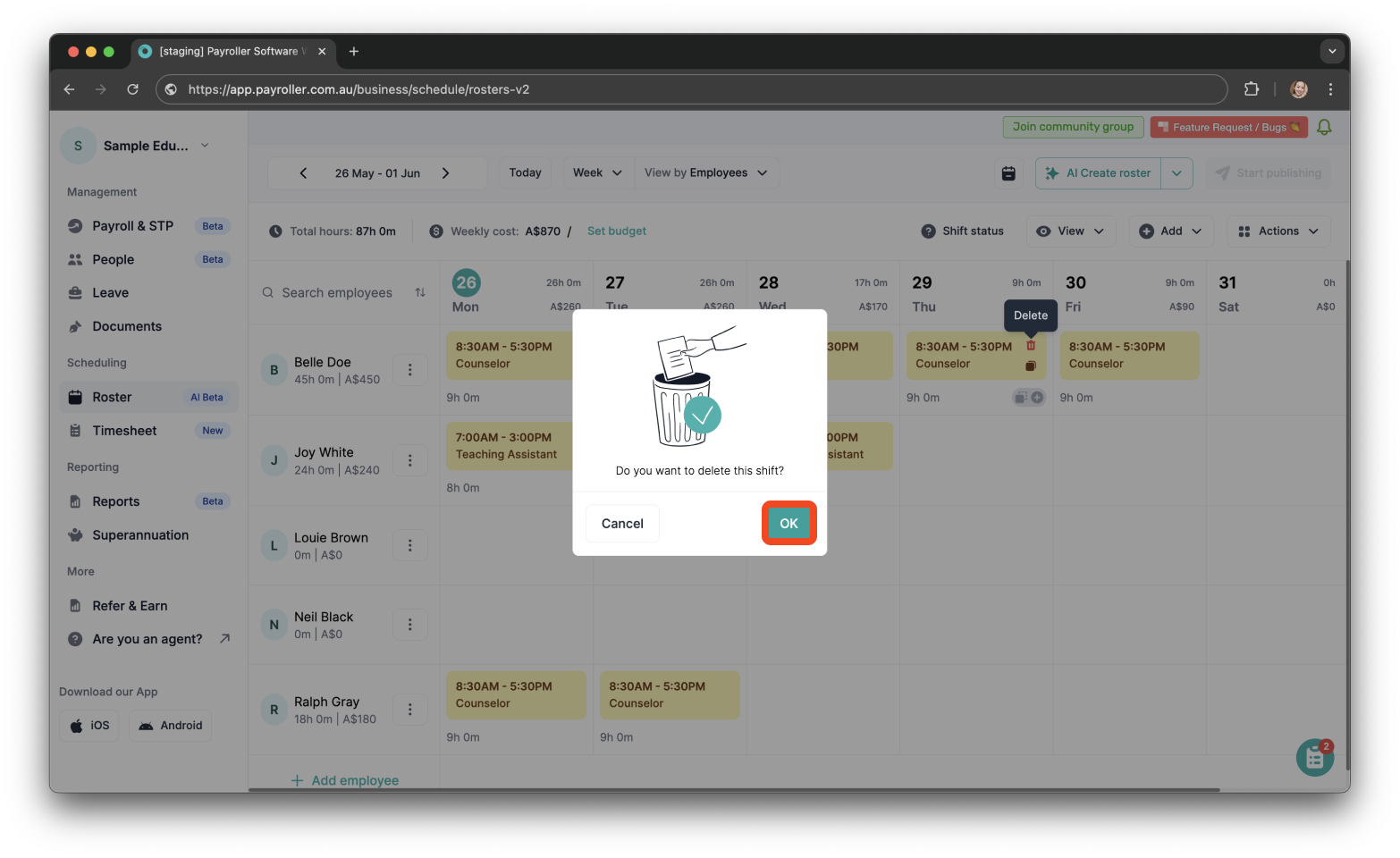Open the Week view dropdown
The height and width of the screenshot is (858, 1400).
coord(596,172)
